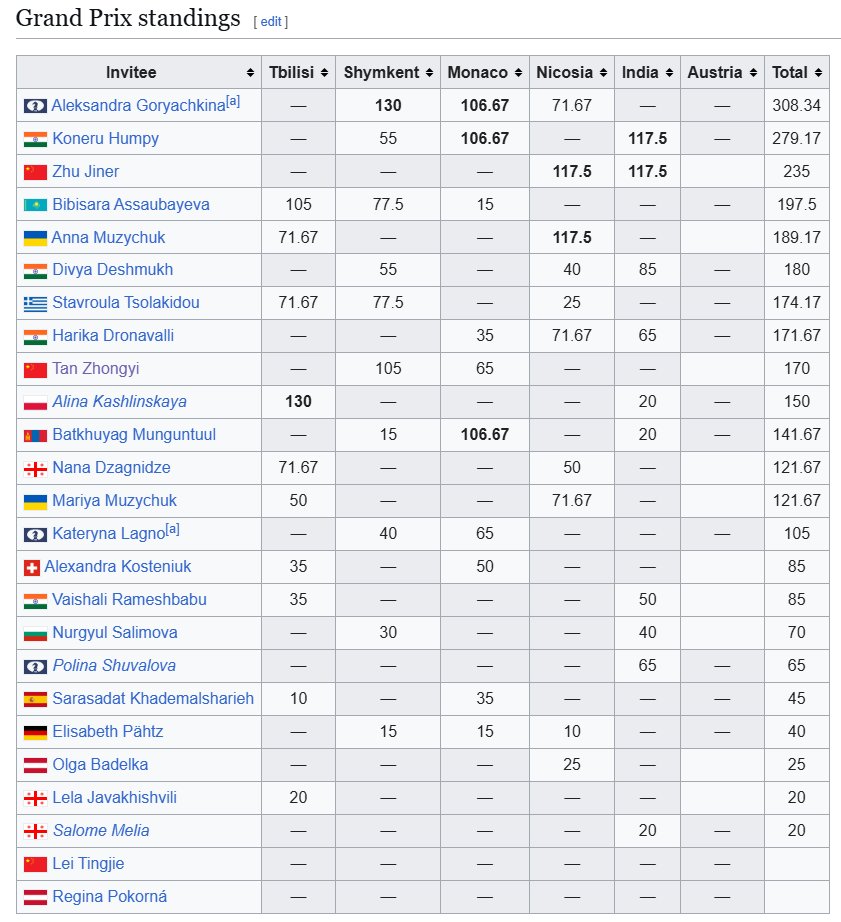Click the Mongolian flag beside Batkhuyag Munguntuul

pos(35,436)
